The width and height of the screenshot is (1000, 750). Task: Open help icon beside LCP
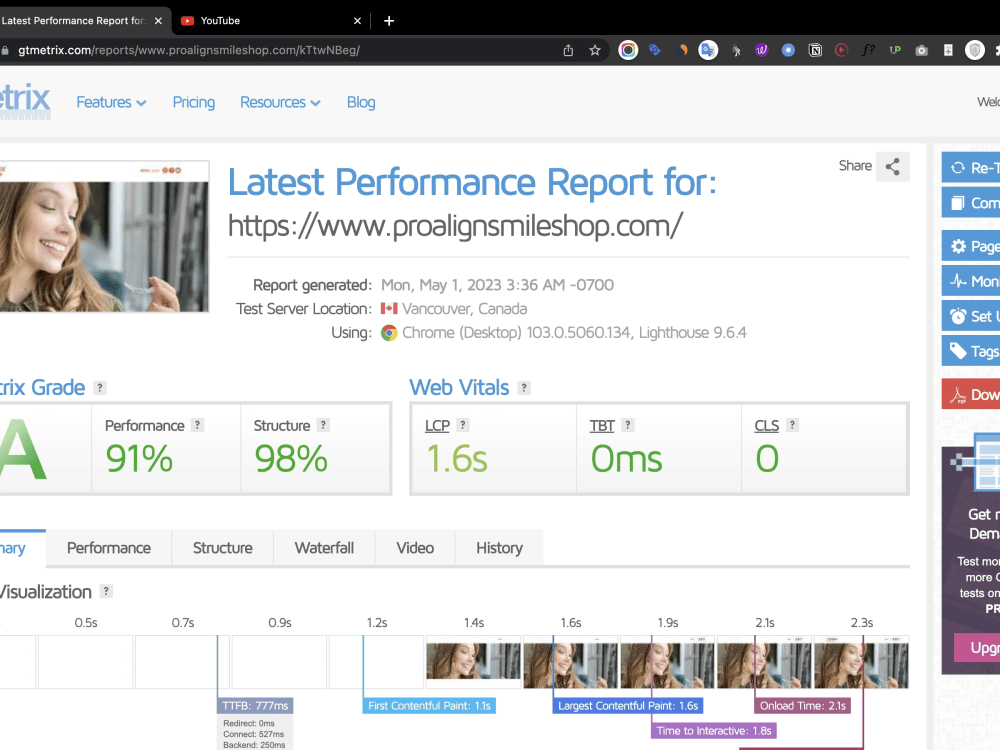463,425
